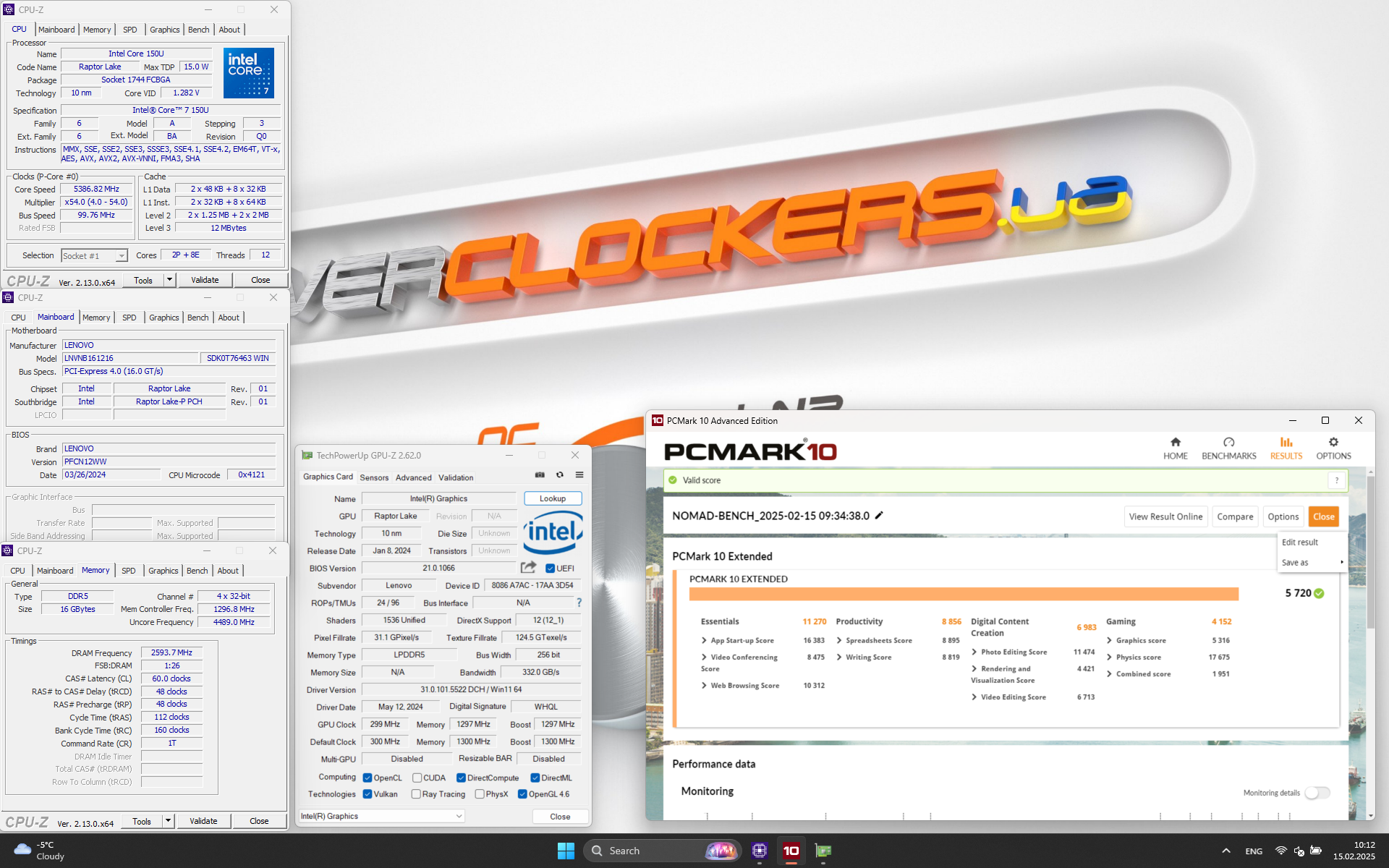The image size is (1389, 868).
Task: Click the GPU-Z refresh icon
Action: 559,475
